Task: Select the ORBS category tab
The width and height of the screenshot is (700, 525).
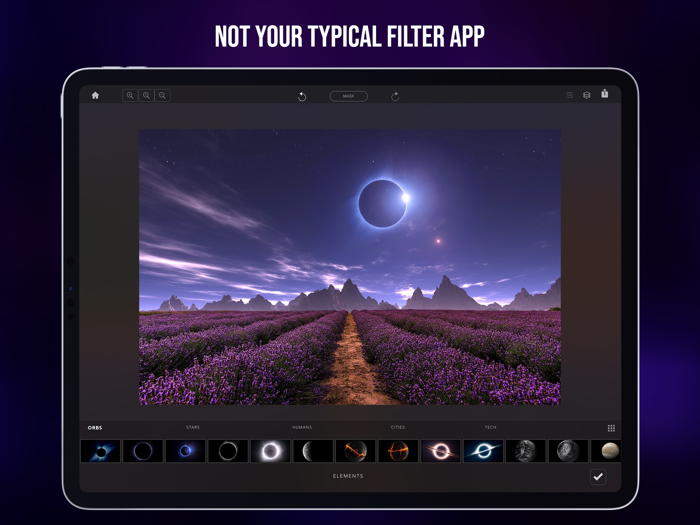Action: tap(95, 428)
